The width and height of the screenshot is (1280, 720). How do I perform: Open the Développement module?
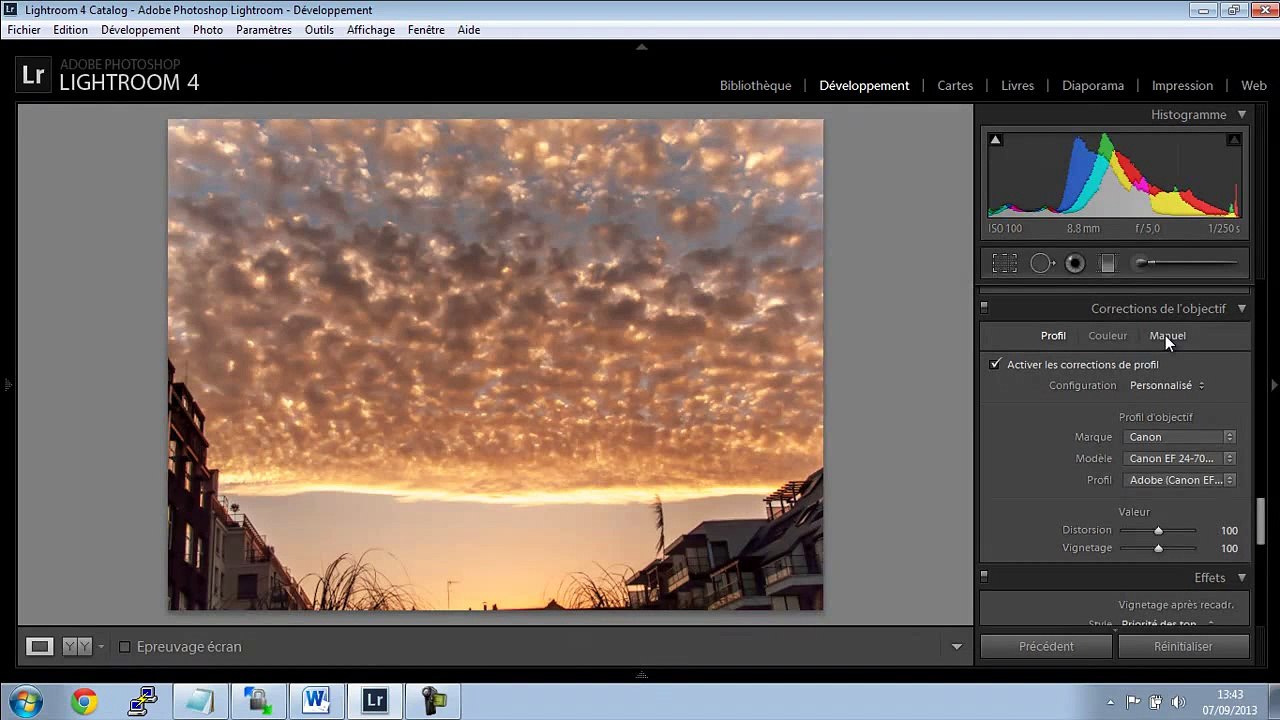864,86
